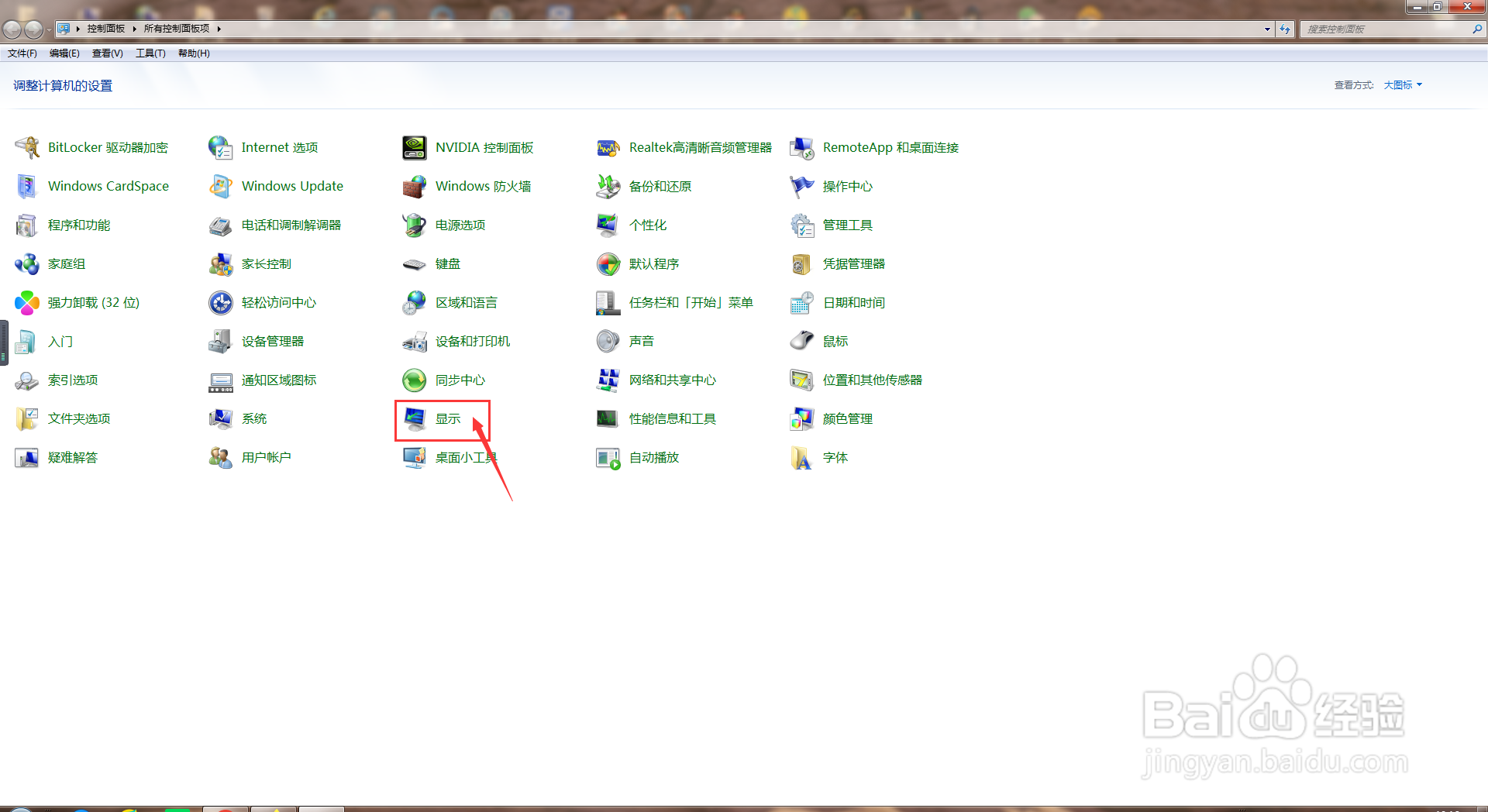Click the back navigation button
The height and width of the screenshot is (812, 1488).
coord(12,29)
